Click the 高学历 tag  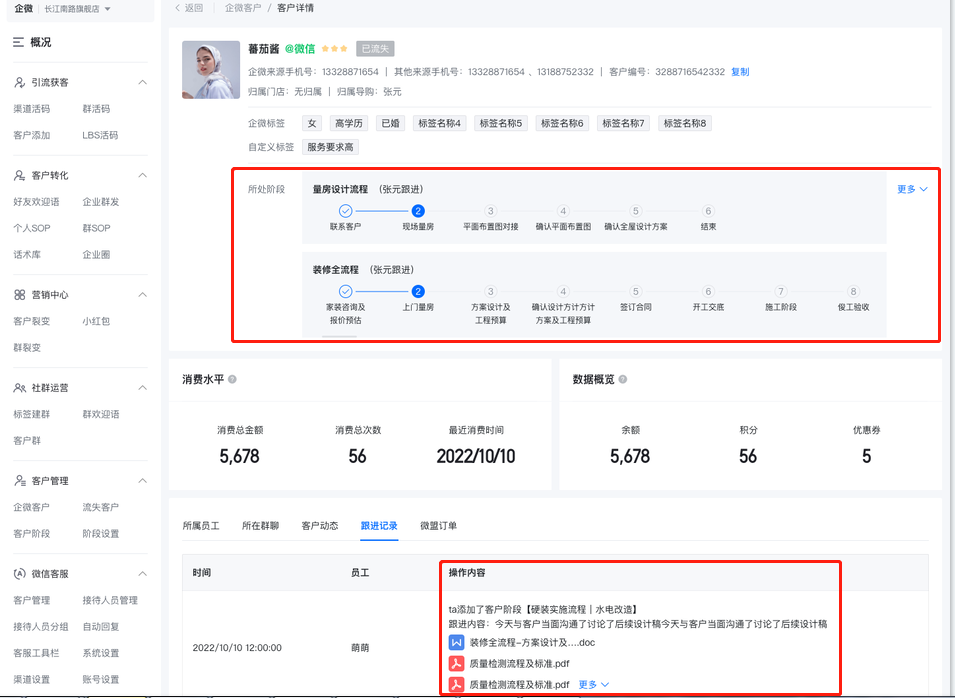pos(349,123)
